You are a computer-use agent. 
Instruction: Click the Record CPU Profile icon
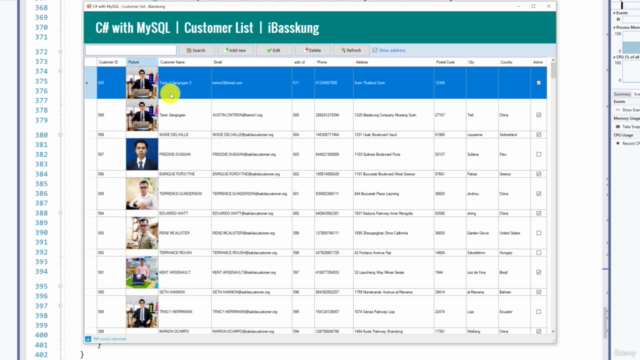coord(618,143)
